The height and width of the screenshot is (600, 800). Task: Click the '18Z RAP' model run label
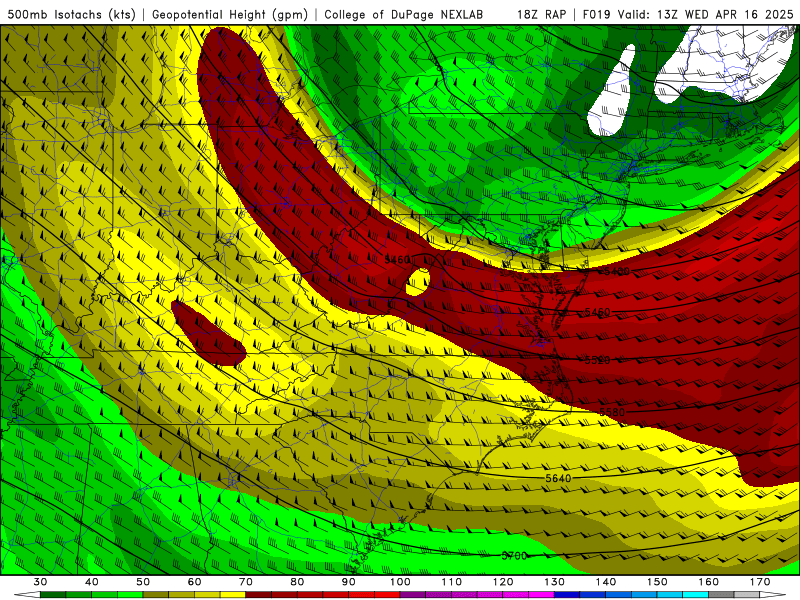(541, 15)
